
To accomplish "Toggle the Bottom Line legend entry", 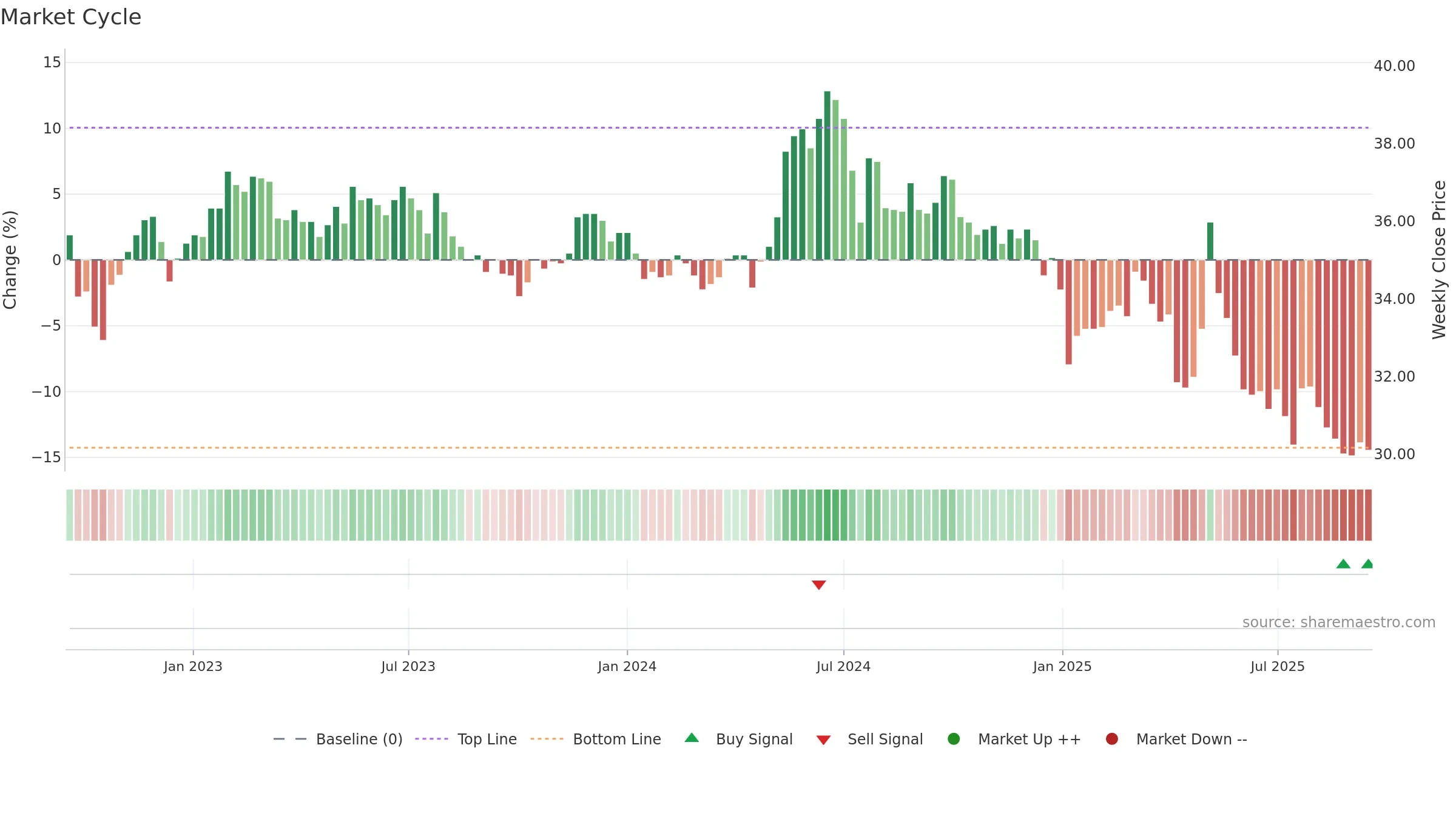I will (x=596, y=739).
